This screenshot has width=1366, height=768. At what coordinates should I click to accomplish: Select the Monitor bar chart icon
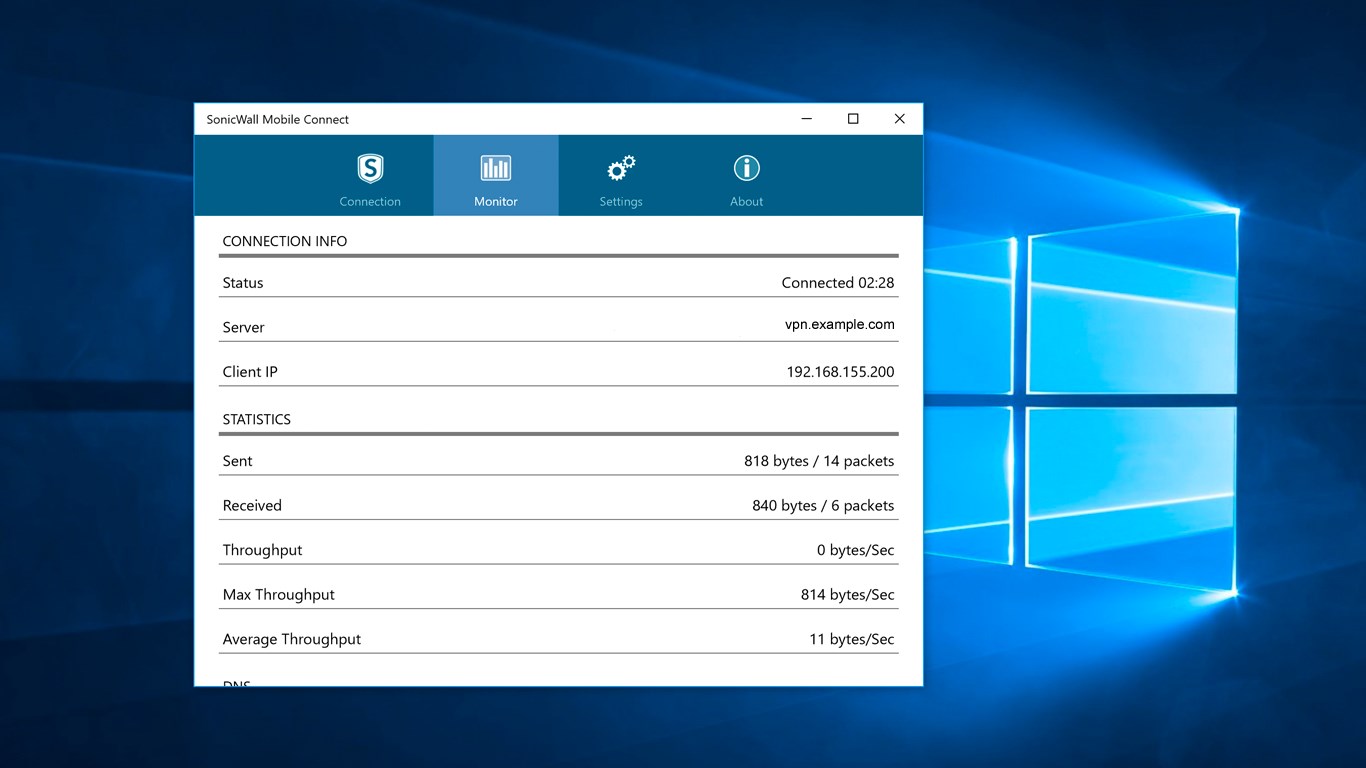(496, 168)
